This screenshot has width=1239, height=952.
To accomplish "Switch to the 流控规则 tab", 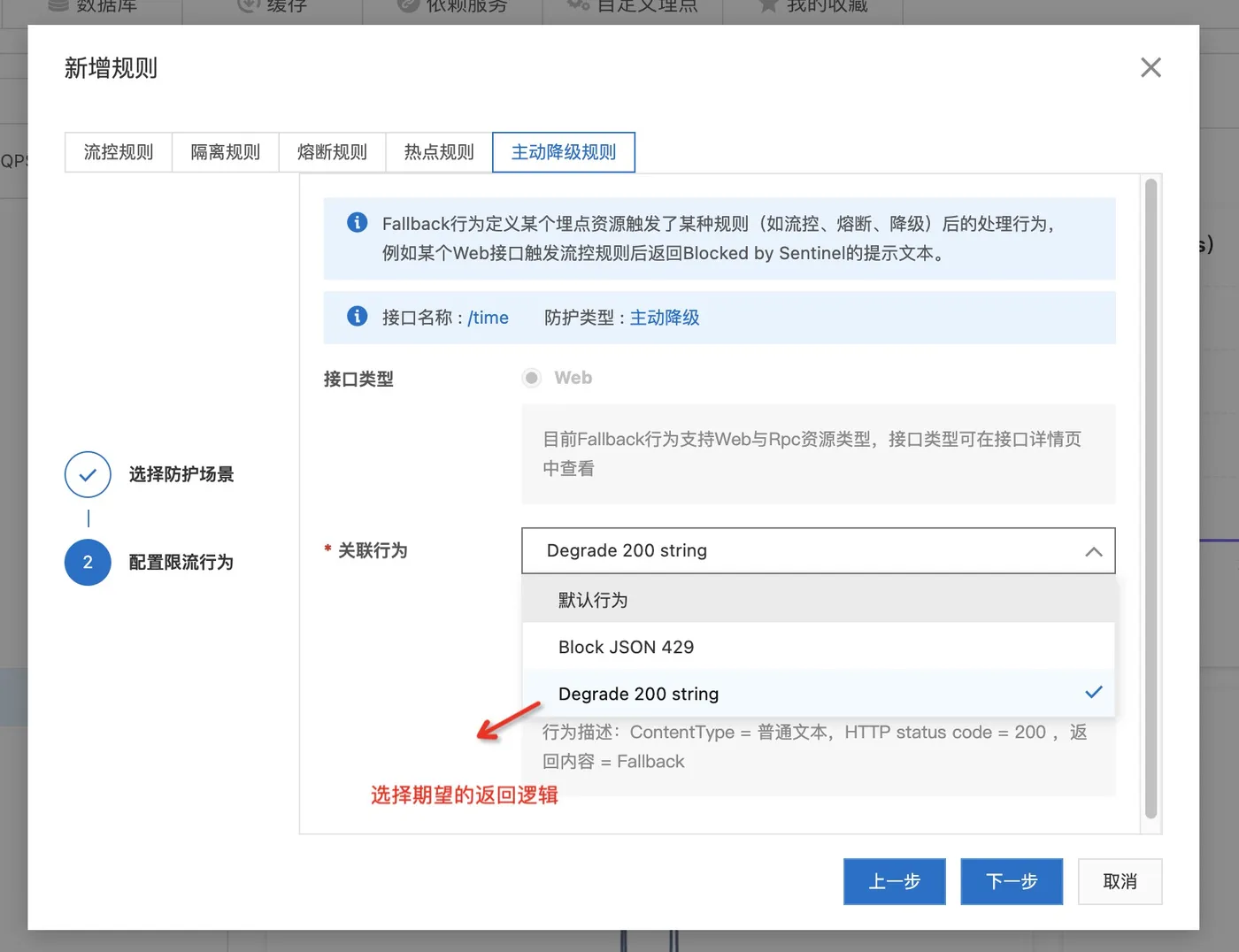I will point(119,152).
